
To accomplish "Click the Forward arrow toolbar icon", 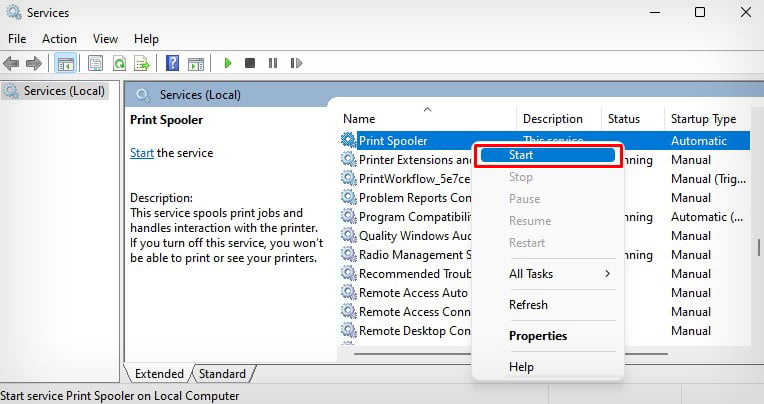I will pos(34,63).
